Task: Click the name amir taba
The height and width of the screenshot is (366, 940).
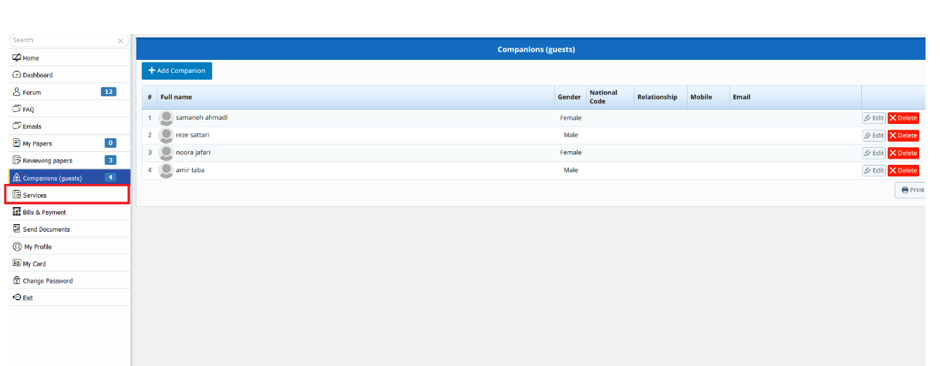Action: 191,171
